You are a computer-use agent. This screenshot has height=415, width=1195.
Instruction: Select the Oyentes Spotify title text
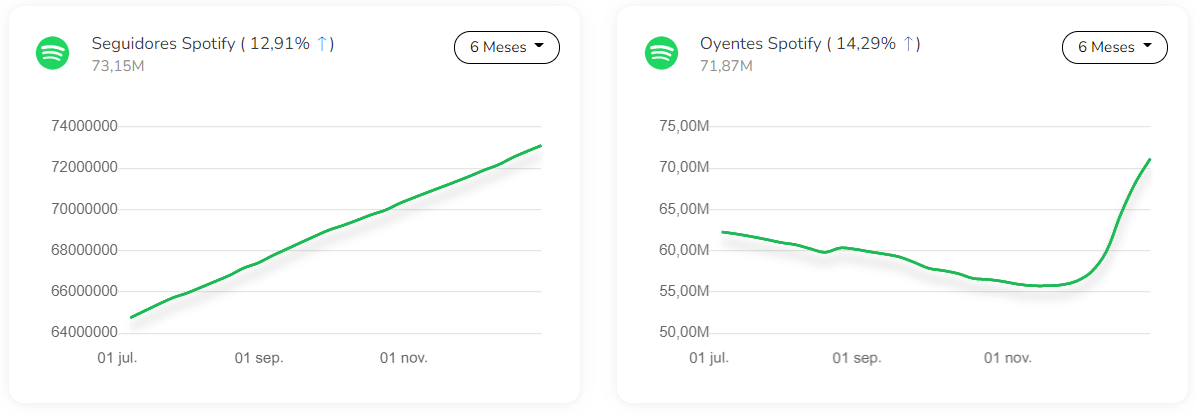[810, 44]
